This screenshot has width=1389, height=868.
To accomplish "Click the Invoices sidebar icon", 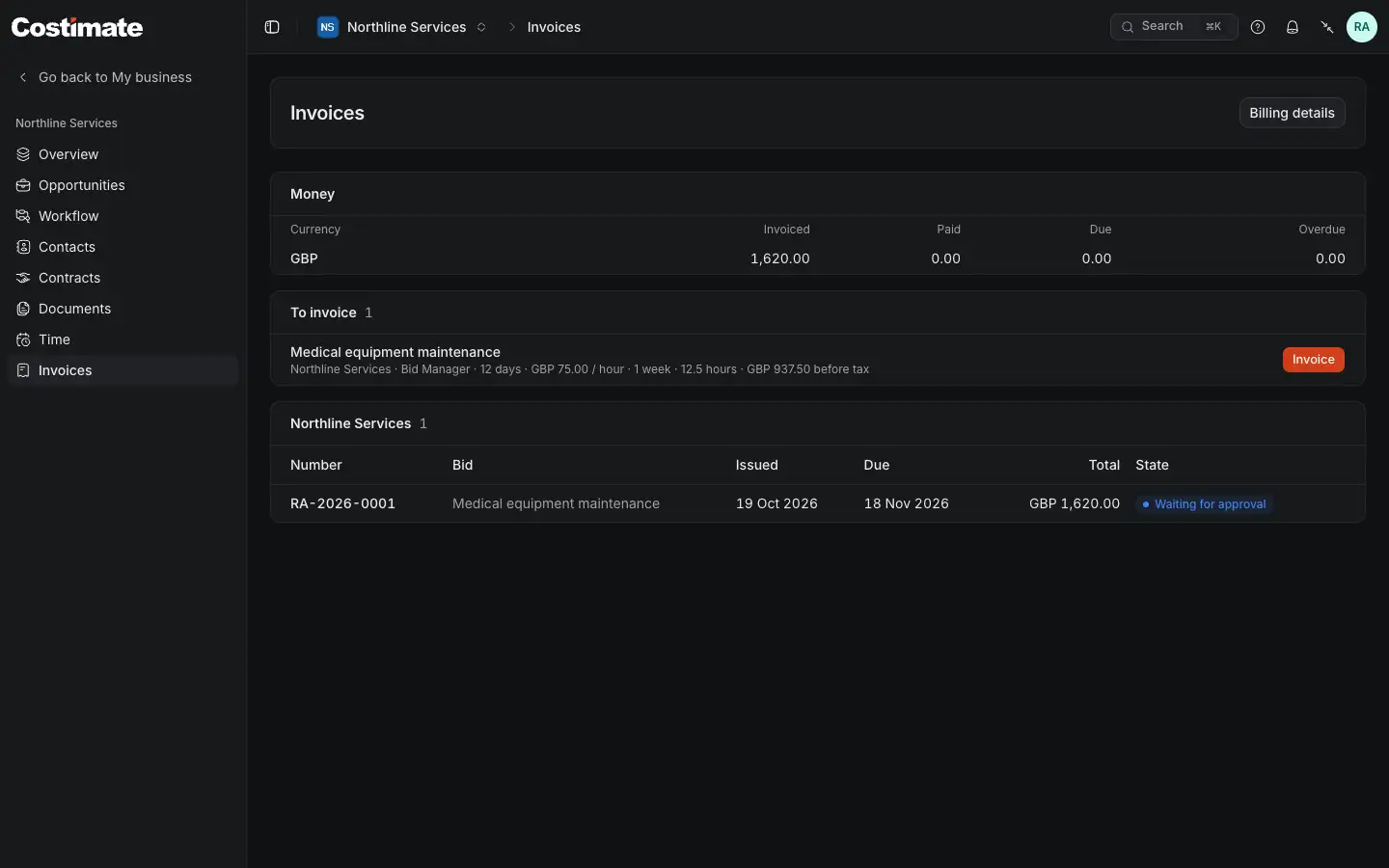I will point(23,370).
